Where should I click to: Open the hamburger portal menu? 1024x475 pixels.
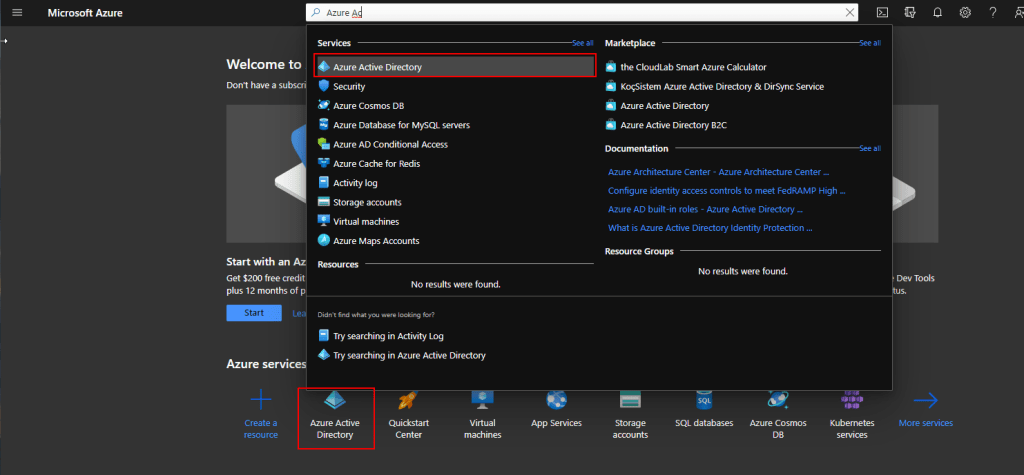click(16, 12)
